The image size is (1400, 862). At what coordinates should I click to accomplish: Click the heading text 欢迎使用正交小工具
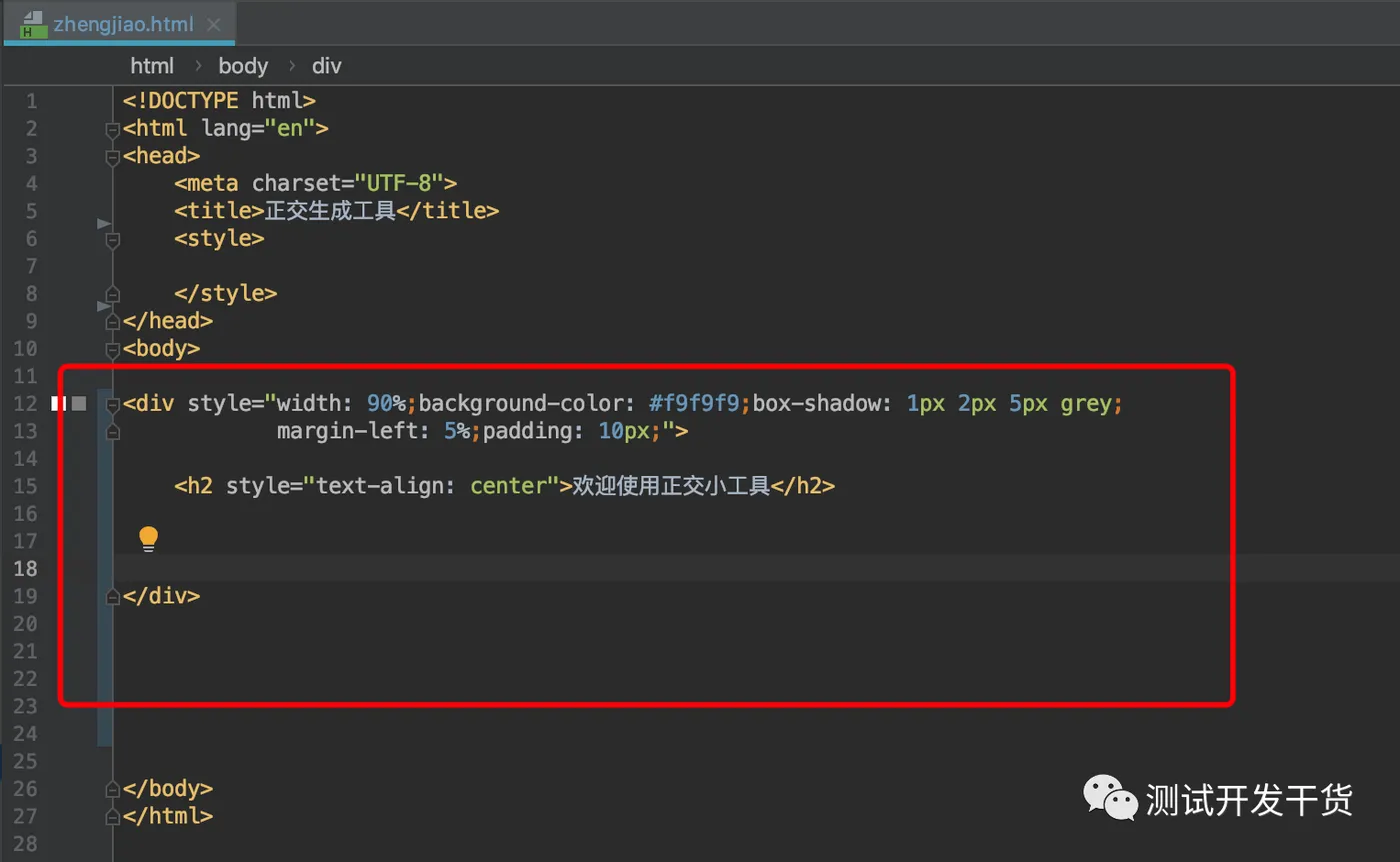coord(671,486)
